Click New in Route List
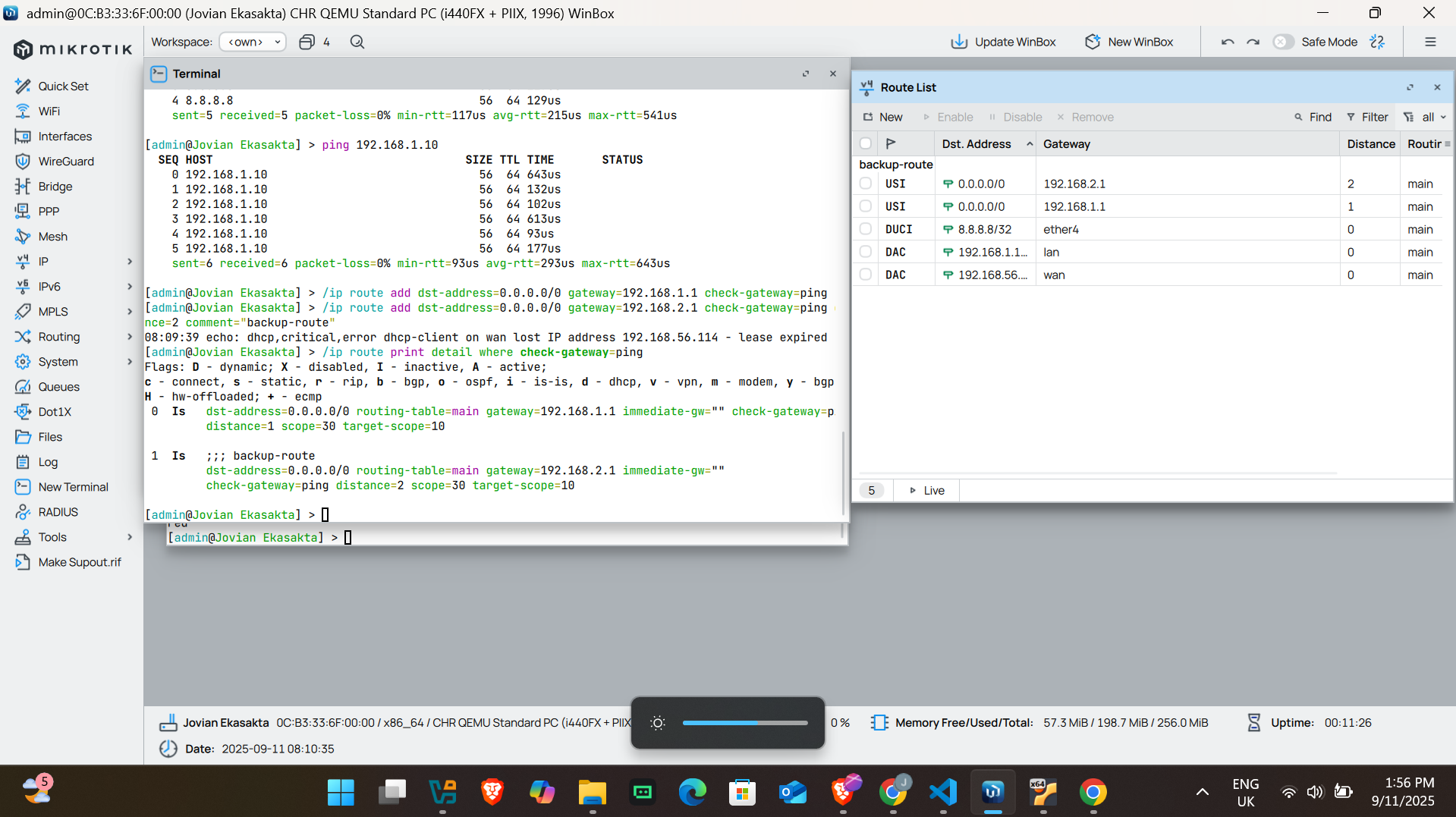The width and height of the screenshot is (1456, 817). tap(882, 117)
